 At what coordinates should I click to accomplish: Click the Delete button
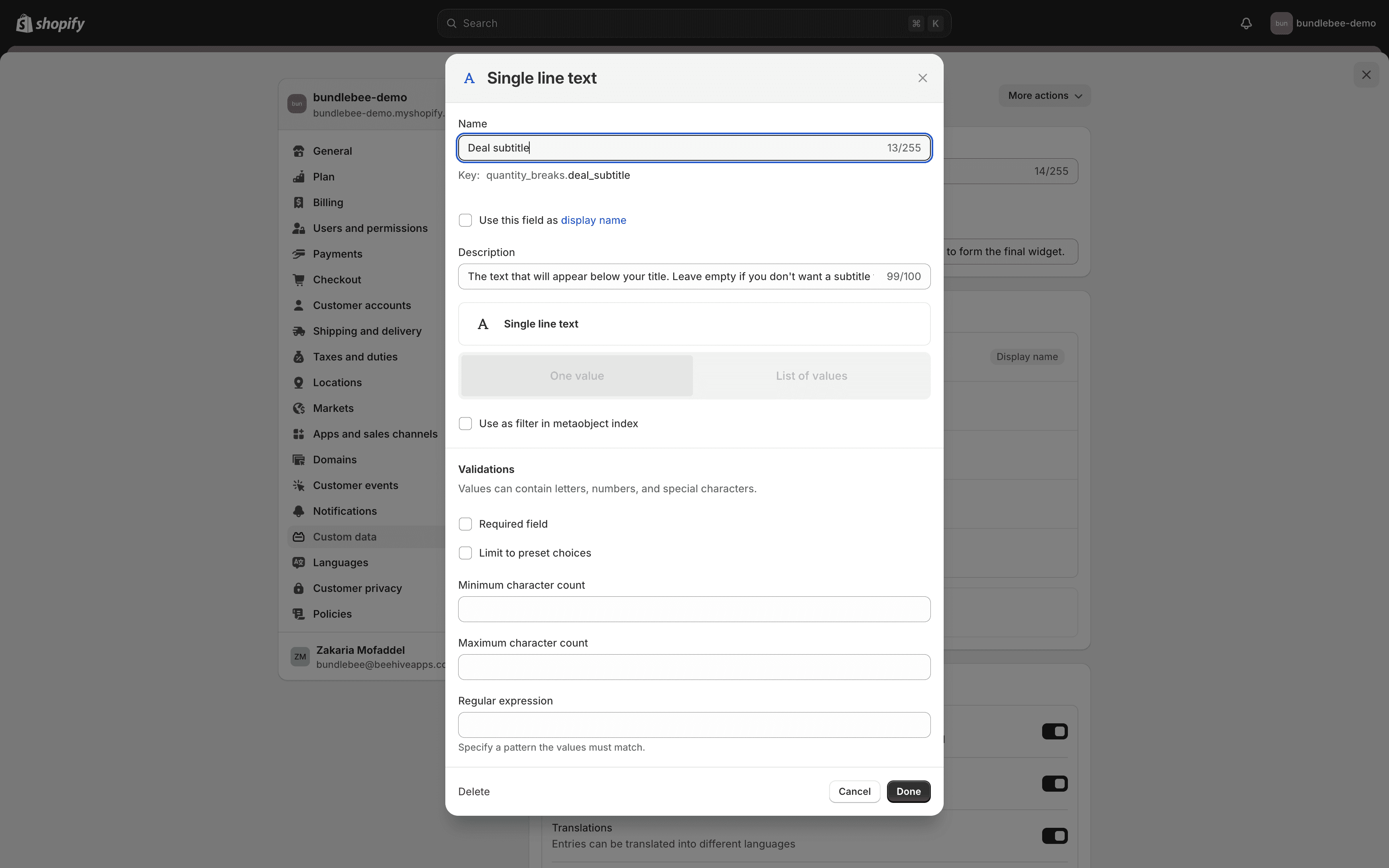pyautogui.click(x=474, y=791)
